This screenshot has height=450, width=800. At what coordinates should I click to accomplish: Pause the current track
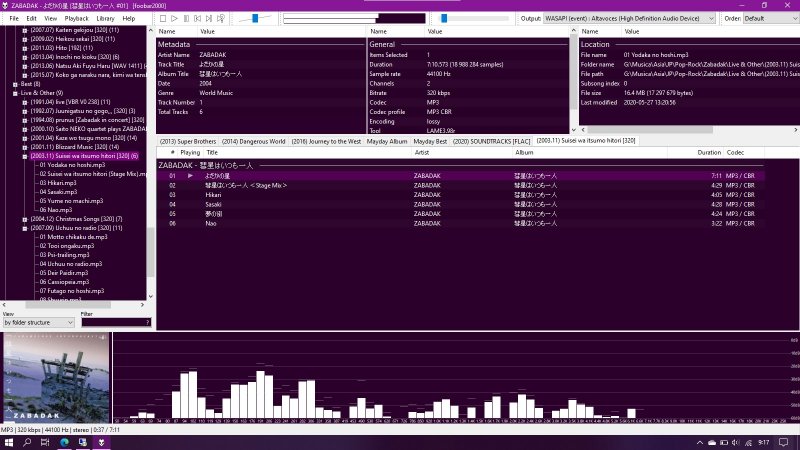point(186,18)
